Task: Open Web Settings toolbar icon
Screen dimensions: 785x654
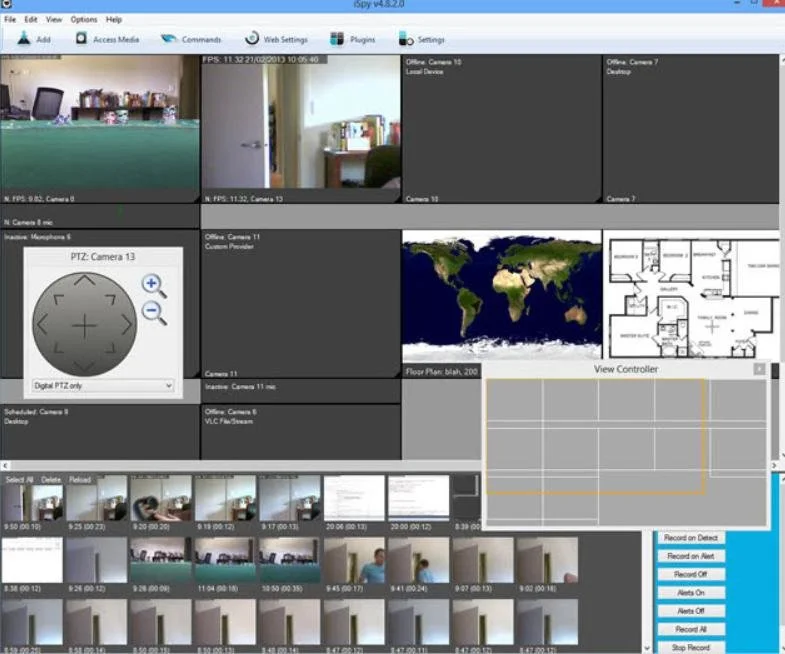Action: [252, 38]
